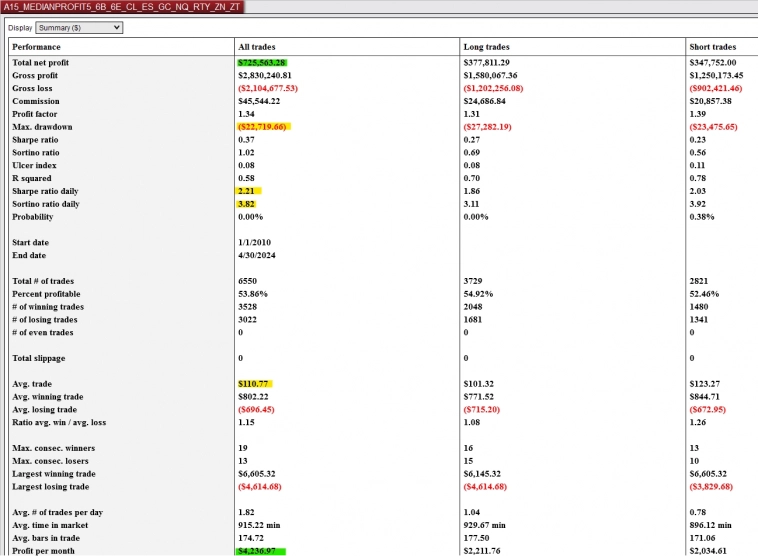Image resolution: width=758 pixels, height=556 pixels.
Task: Select the Start date value 1/1/2010
Action: [256, 243]
